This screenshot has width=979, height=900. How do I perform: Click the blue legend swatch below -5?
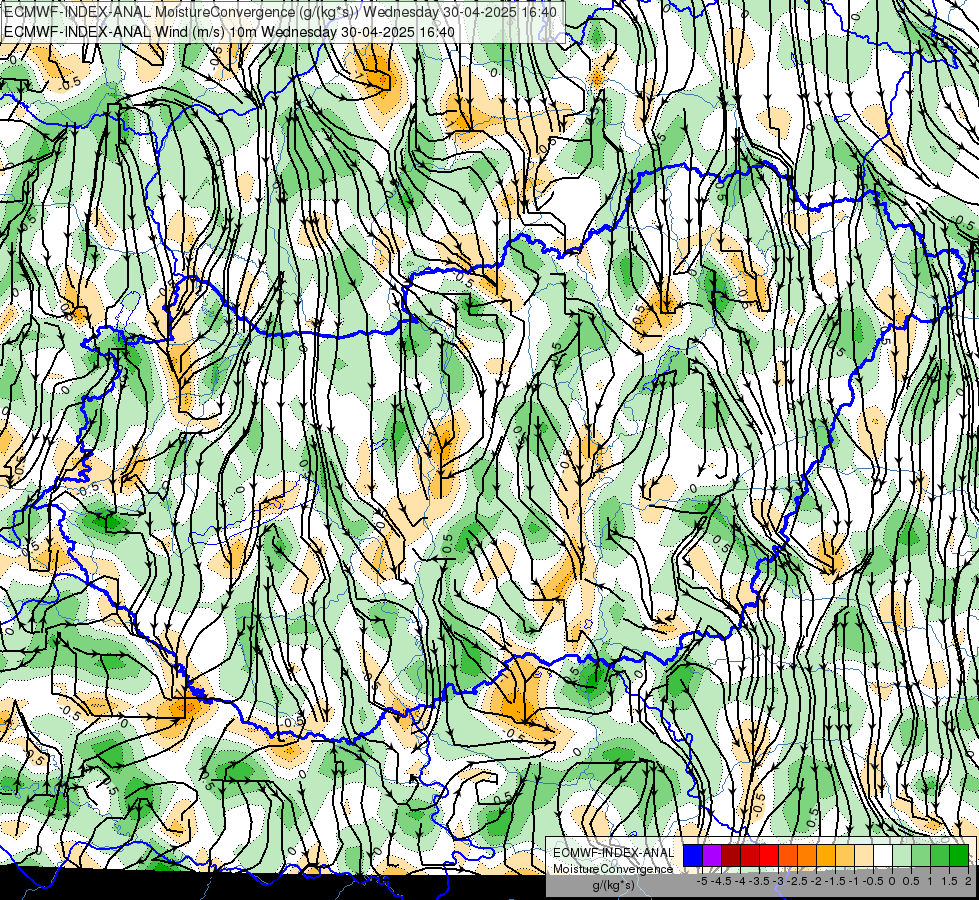(x=693, y=856)
